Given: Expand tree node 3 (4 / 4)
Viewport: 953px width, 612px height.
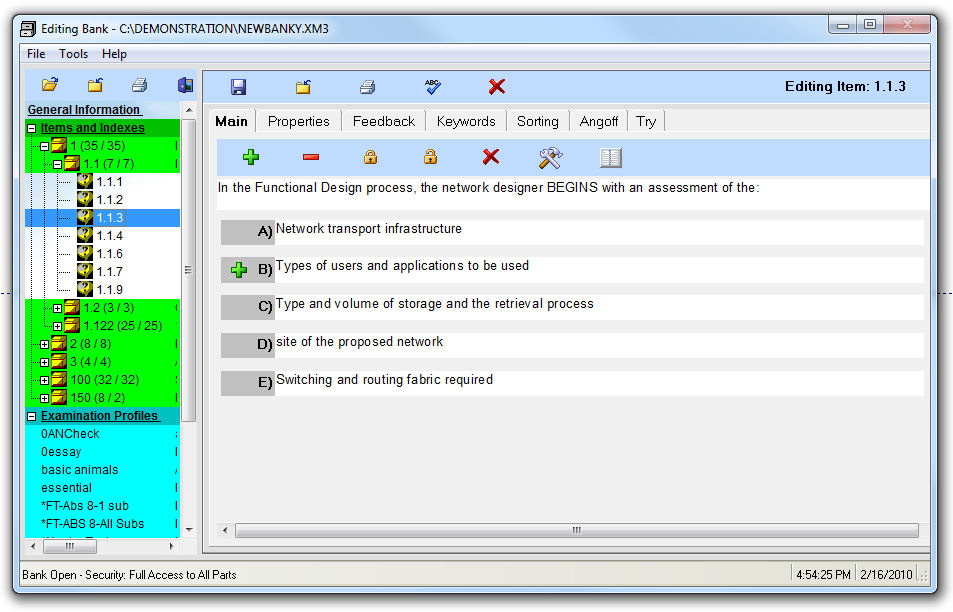Looking at the screenshot, I should coord(44,362).
